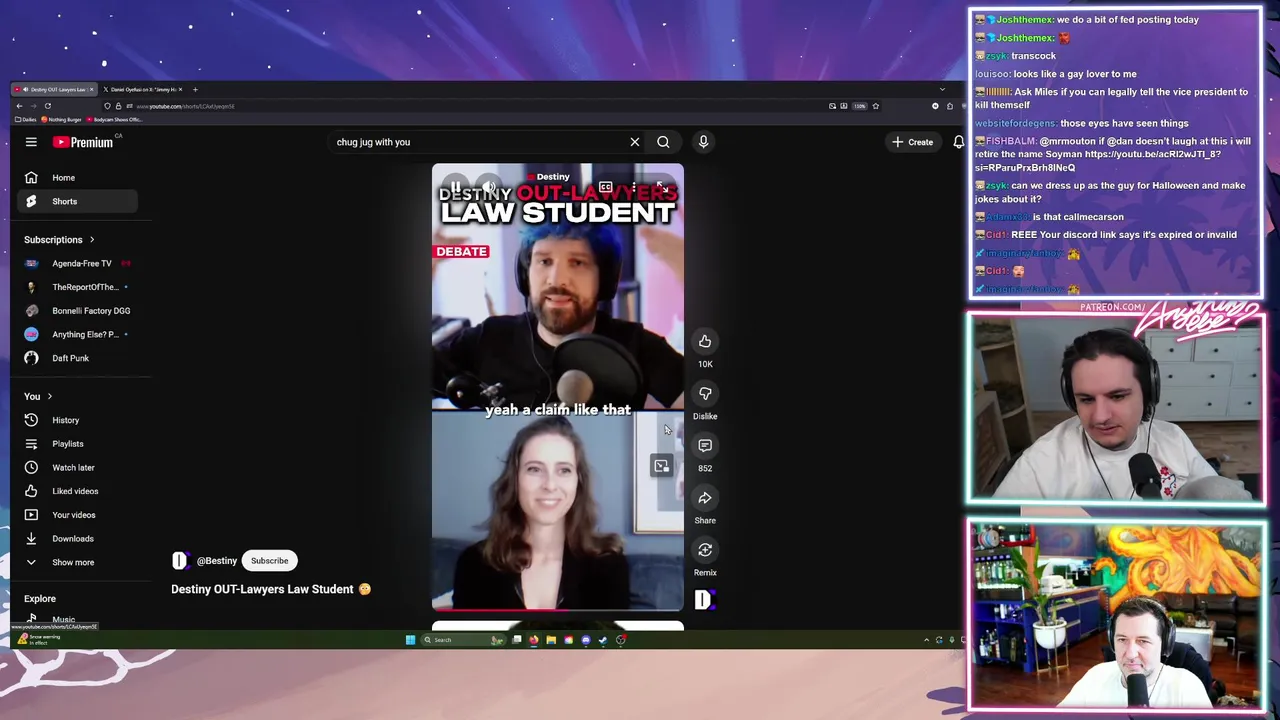List all tabs dropdown arrow
The image size is (1280, 720).
pos(941,90)
